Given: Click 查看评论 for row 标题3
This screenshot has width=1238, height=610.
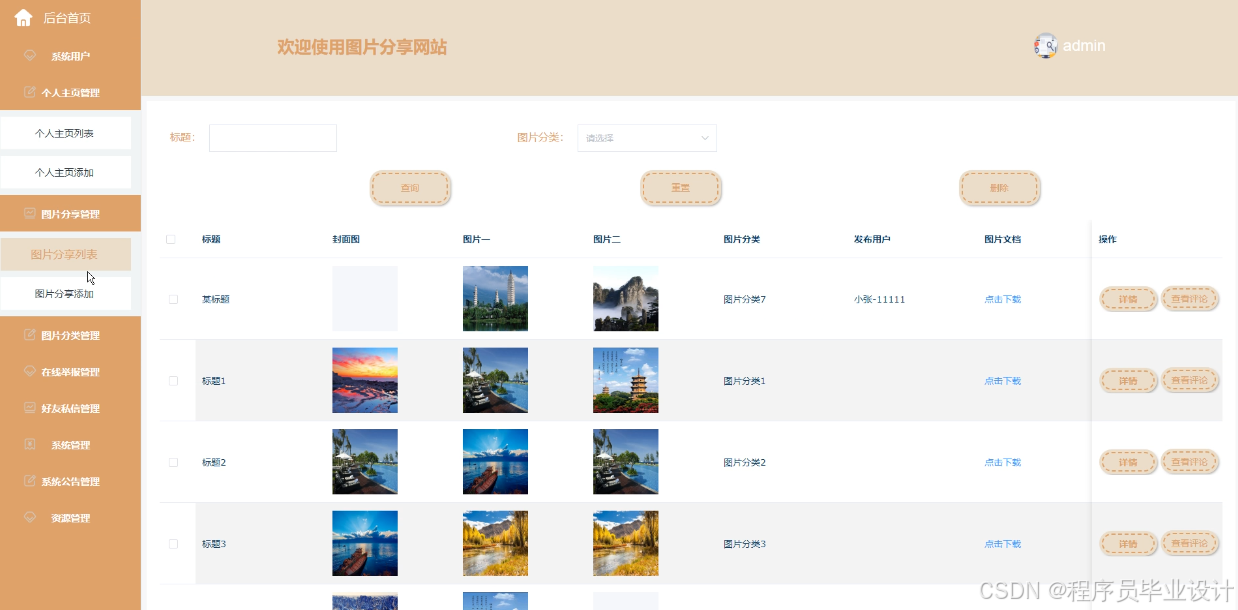Looking at the screenshot, I should pos(1190,543).
